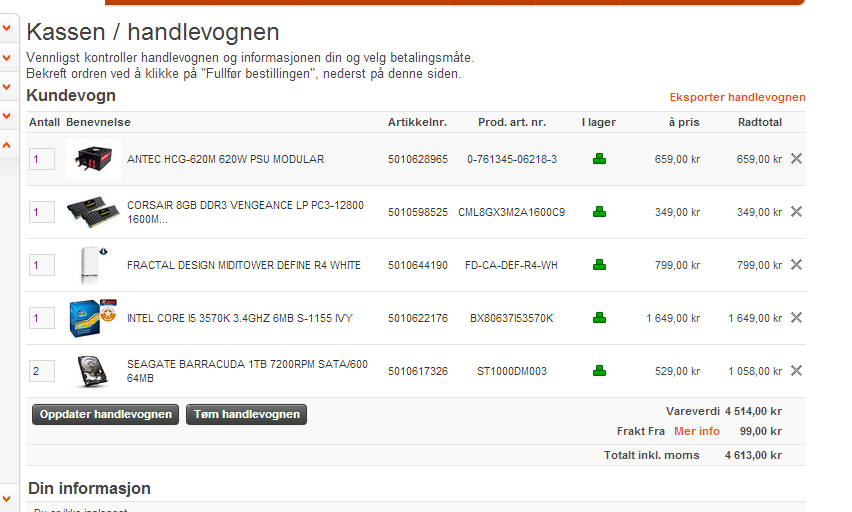Expand sidebar chevron beside Din informasjon
The height and width of the screenshot is (512, 852).
(x=7, y=498)
